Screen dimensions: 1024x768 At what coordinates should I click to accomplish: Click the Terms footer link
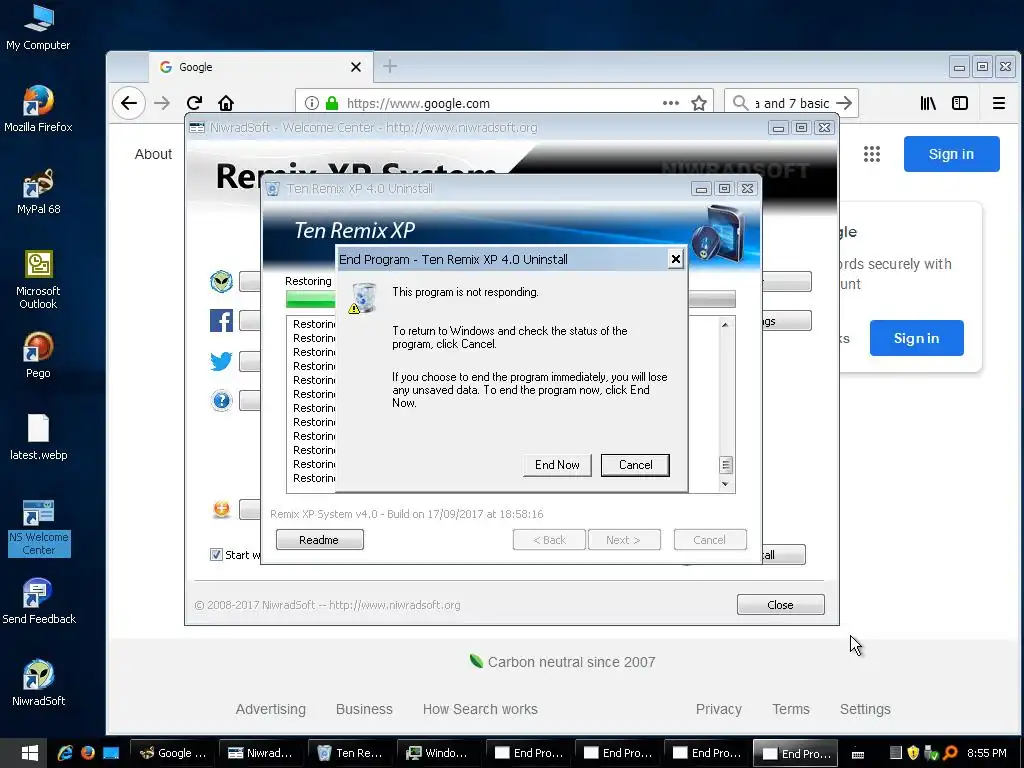[791, 709]
